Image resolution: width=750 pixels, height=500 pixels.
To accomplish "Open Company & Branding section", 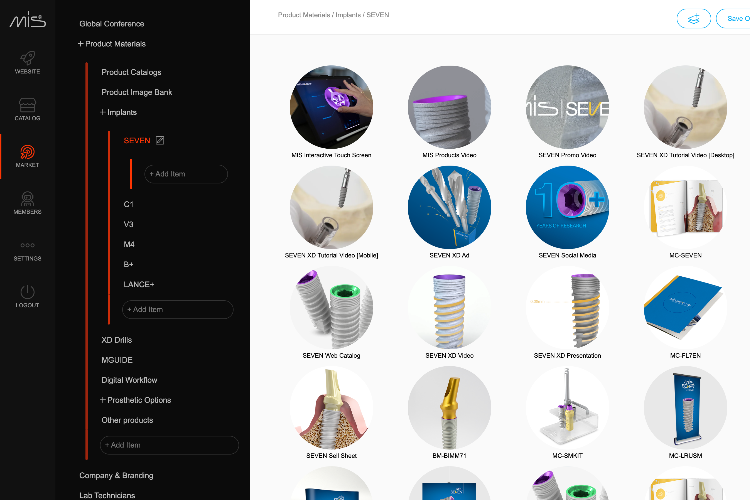I will tap(116, 476).
